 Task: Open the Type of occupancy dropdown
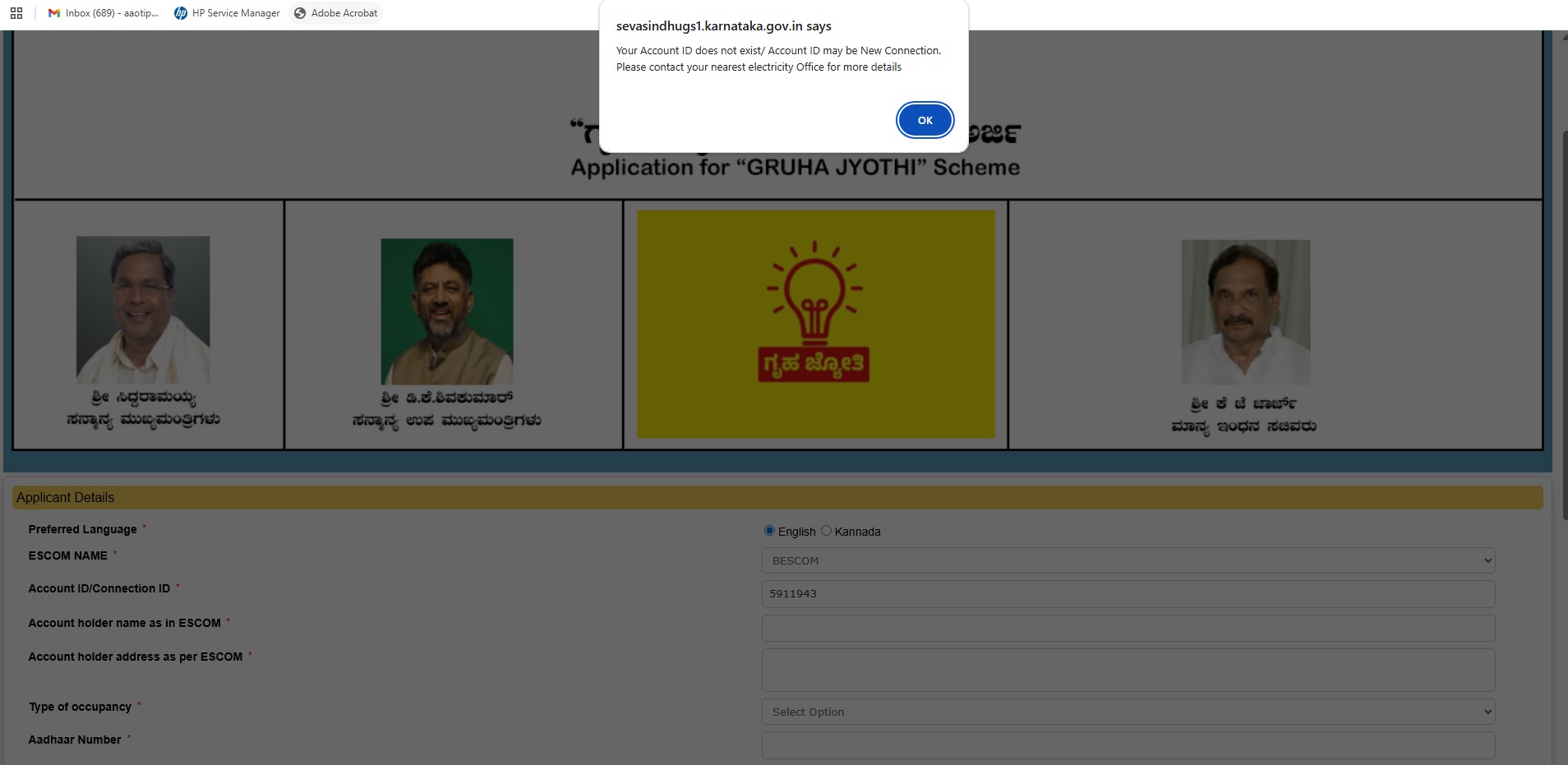[1128, 712]
